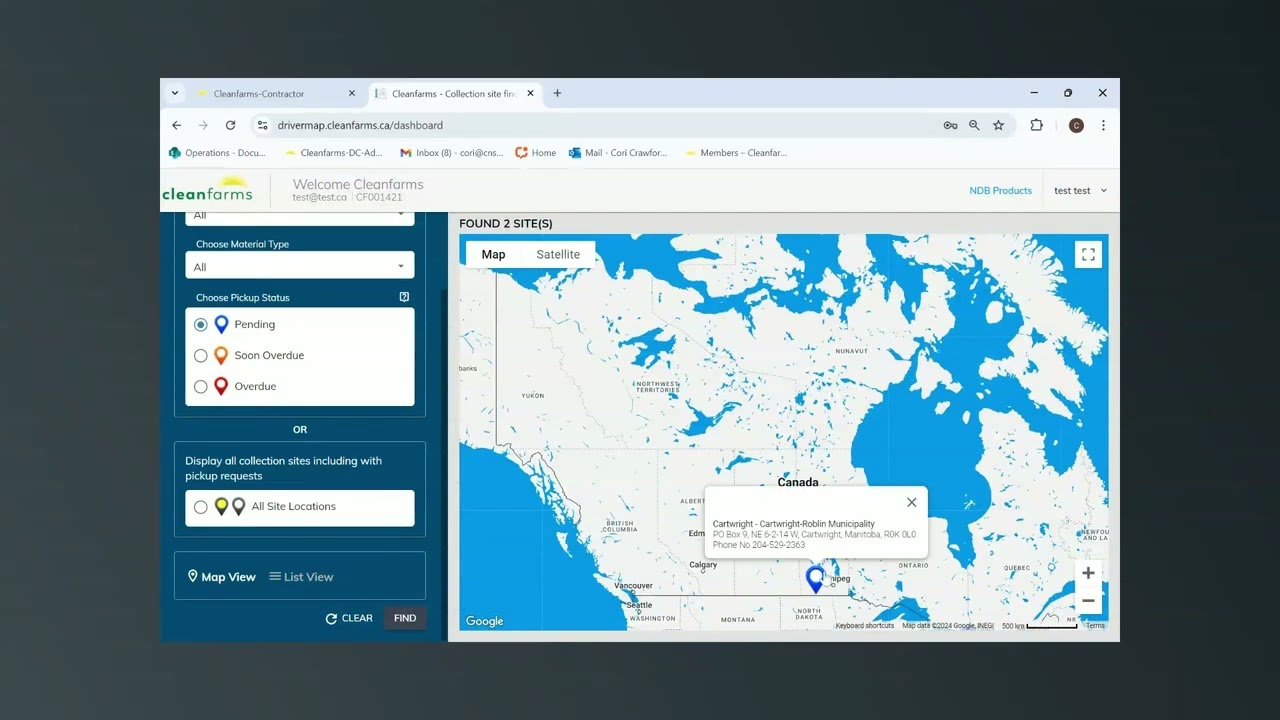Select Overdue pickup status
Screen dimensions: 1280x720
201,386
